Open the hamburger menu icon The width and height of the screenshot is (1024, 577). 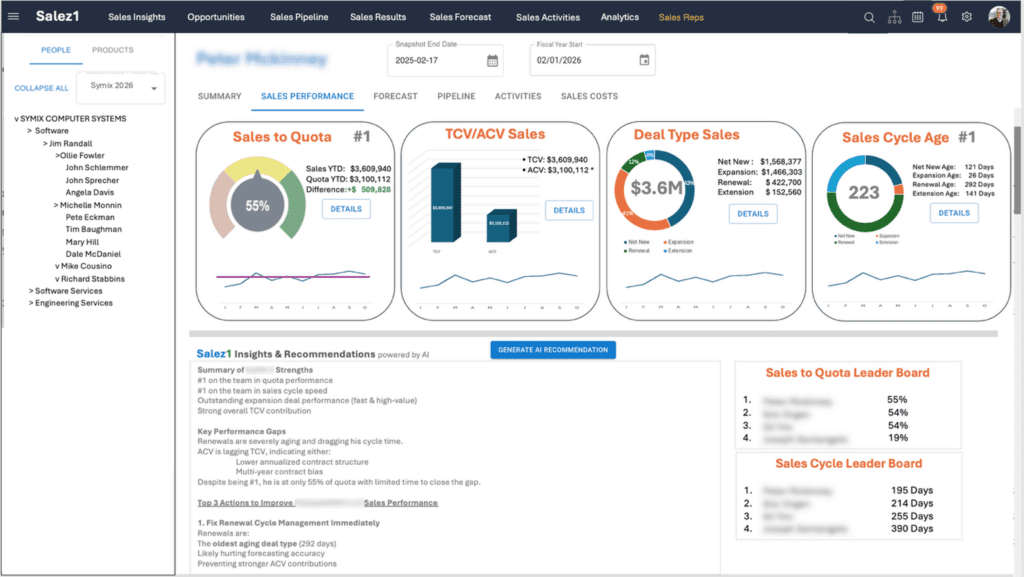[x=14, y=17]
